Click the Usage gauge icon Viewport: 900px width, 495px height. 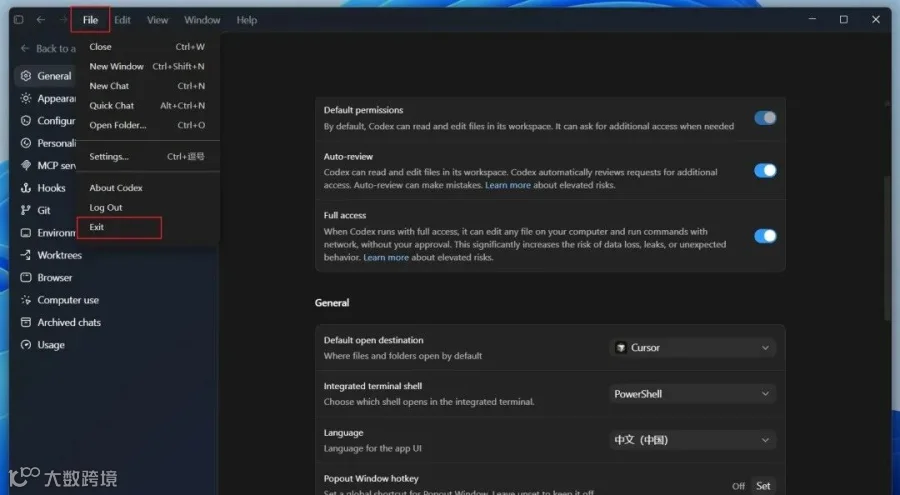26,345
